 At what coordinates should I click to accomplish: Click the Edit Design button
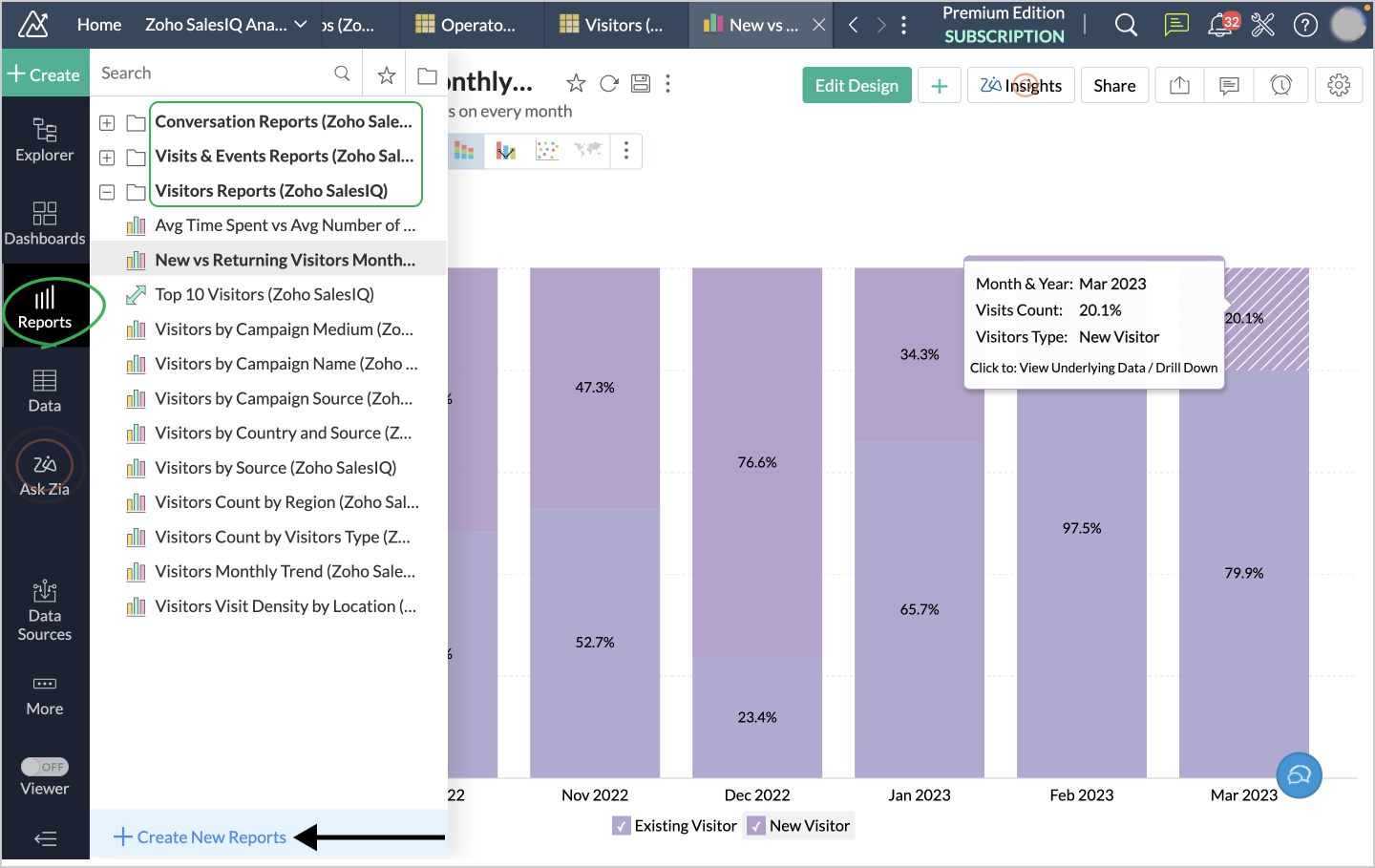click(857, 86)
